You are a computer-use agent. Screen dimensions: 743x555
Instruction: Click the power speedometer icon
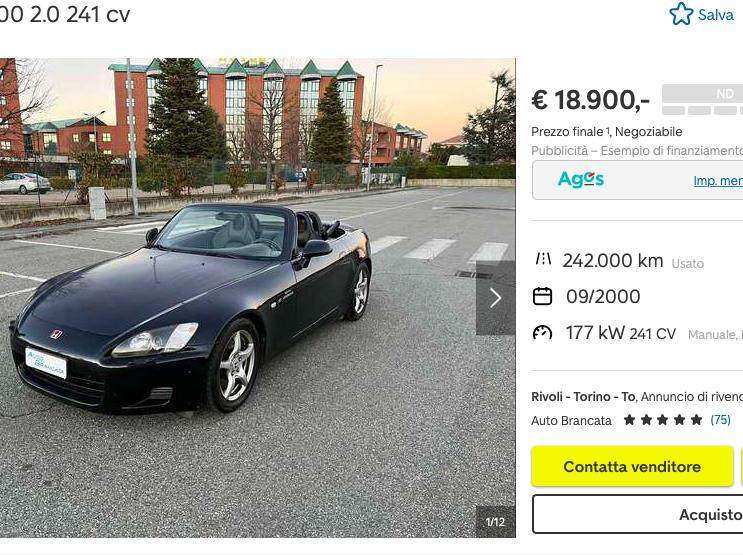[x=543, y=333]
